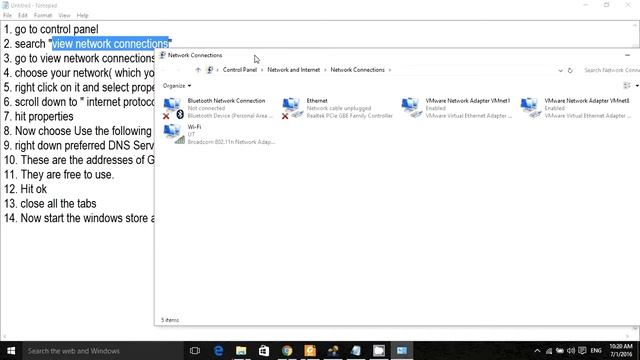This screenshot has height=360, width=640.
Task: Click the refresh icon in address bar
Action: [570, 70]
